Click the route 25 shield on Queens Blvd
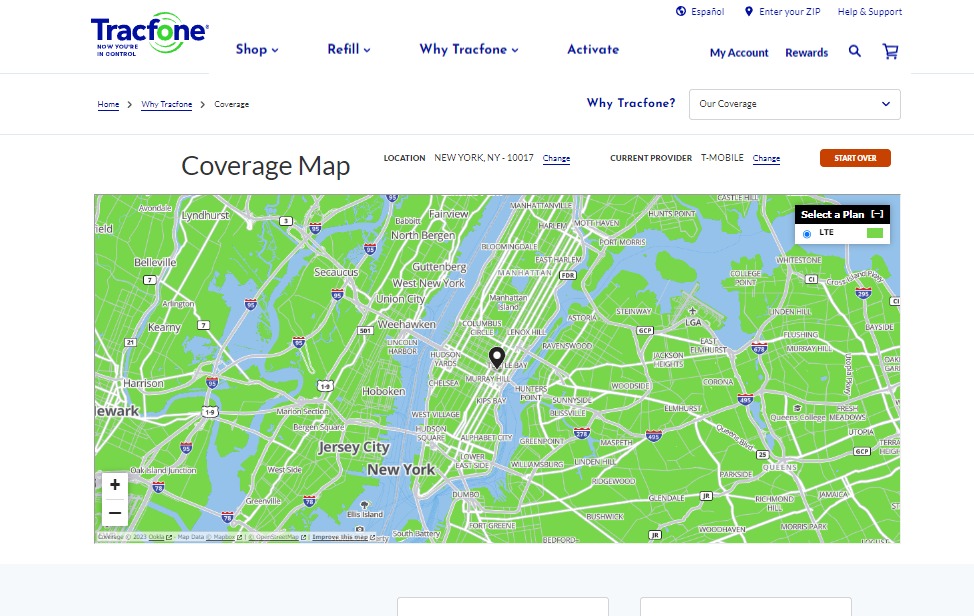 pos(763,455)
